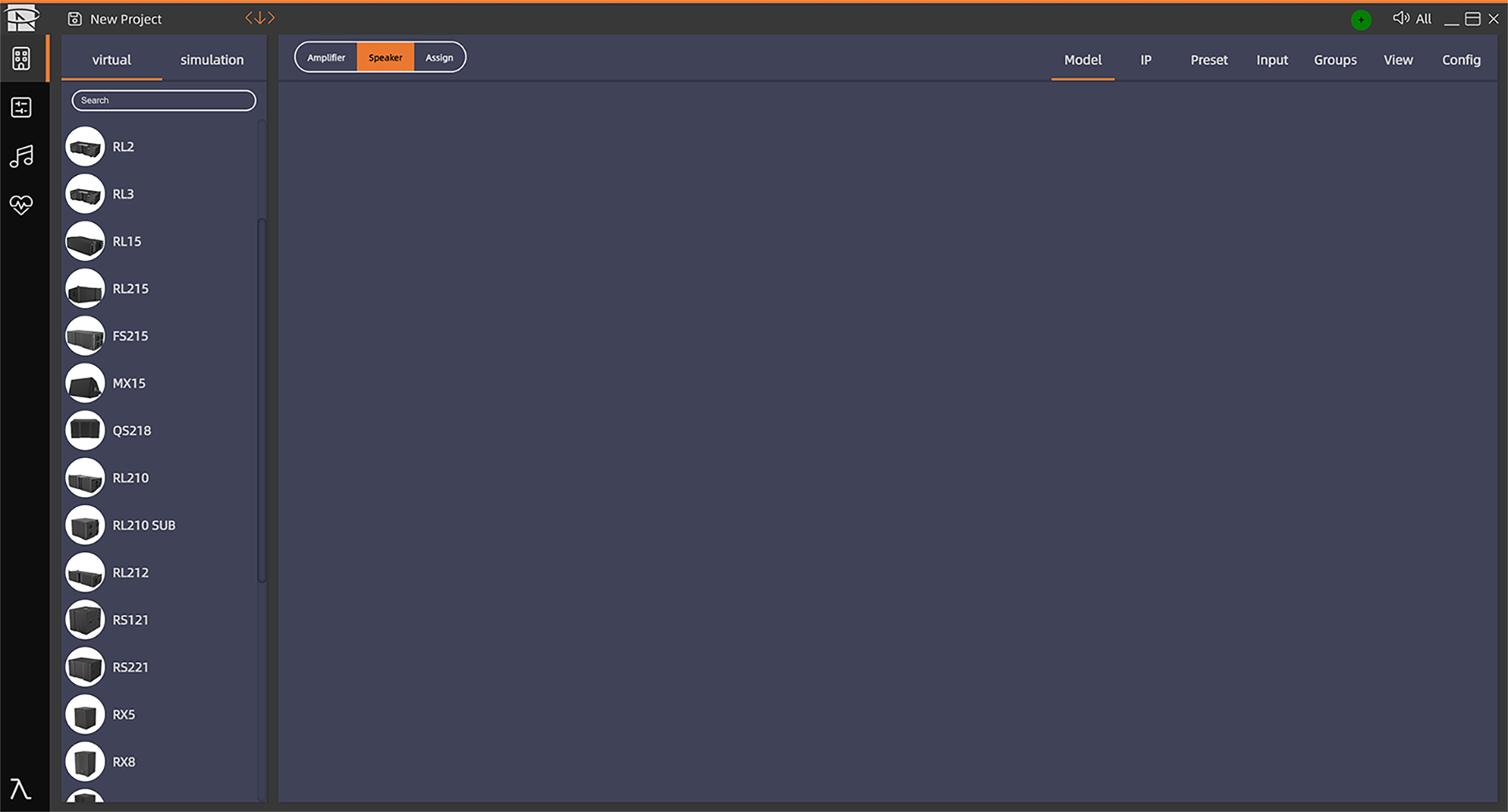Screen dimensions: 1508x812
Task: Open the mixer settings sidebar icon
Action: (21, 108)
